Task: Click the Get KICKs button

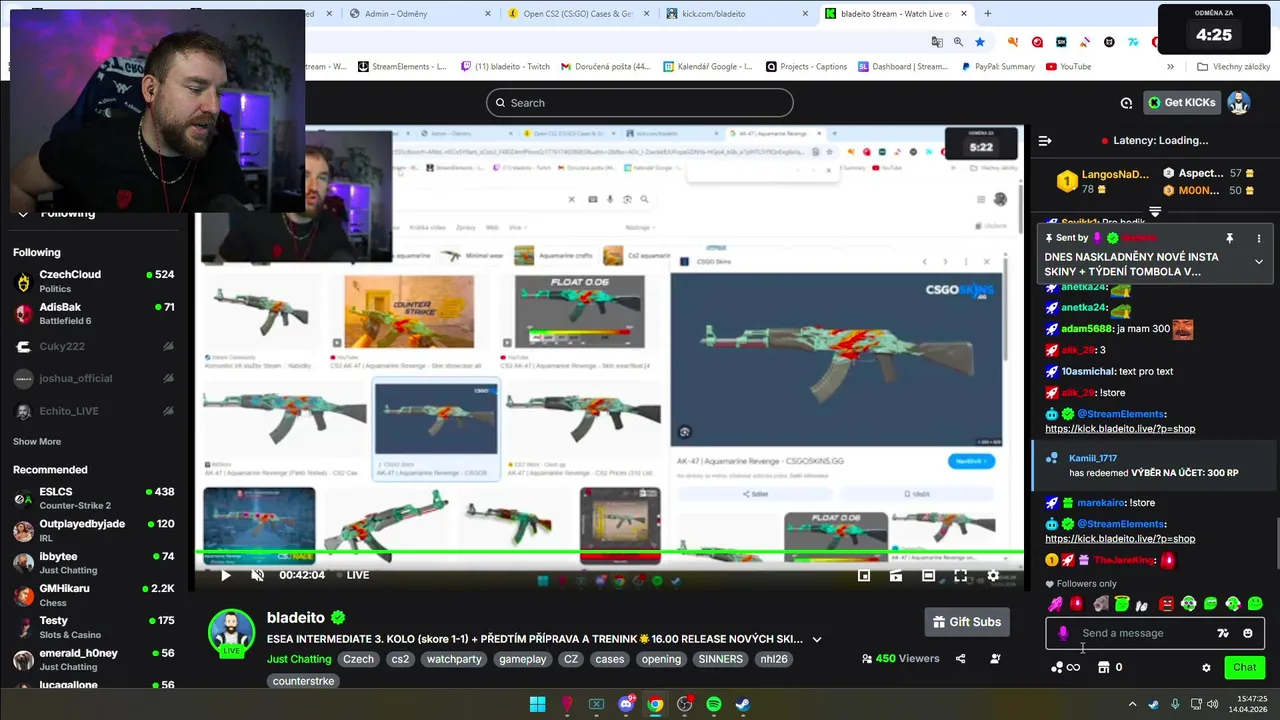Action: (1183, 102)
